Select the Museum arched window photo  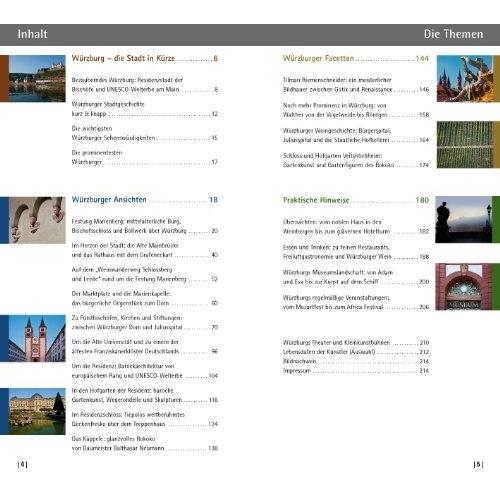click(463, 287)
